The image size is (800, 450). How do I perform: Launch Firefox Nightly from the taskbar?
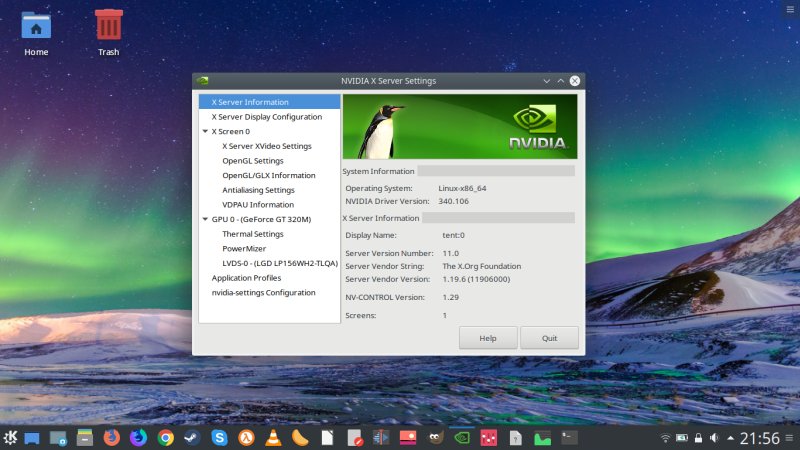tap(138, 438)
